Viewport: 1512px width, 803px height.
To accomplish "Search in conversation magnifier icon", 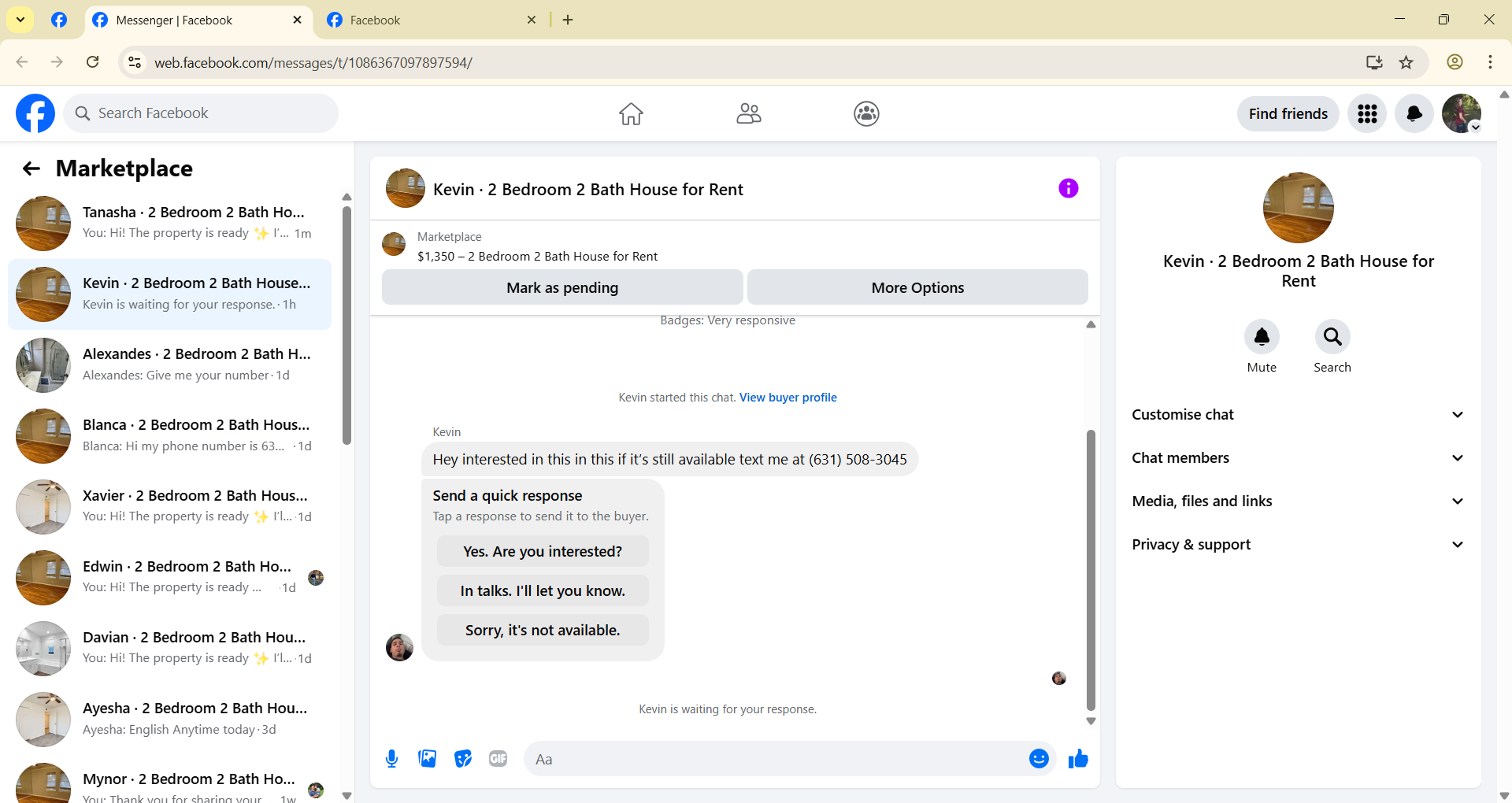I will (x=1332, y=337).
